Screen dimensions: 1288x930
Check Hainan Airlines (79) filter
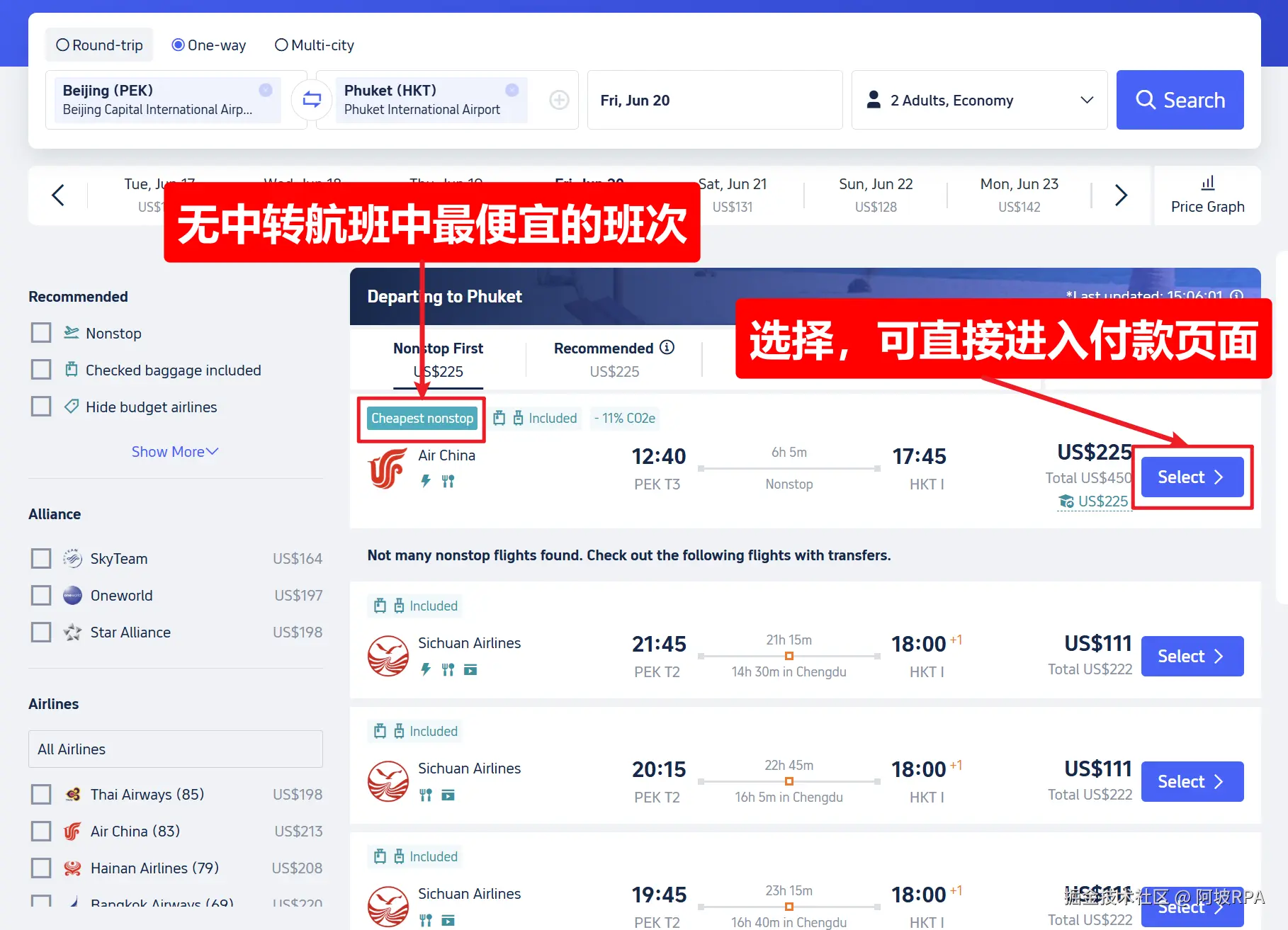tap(41, 868)
